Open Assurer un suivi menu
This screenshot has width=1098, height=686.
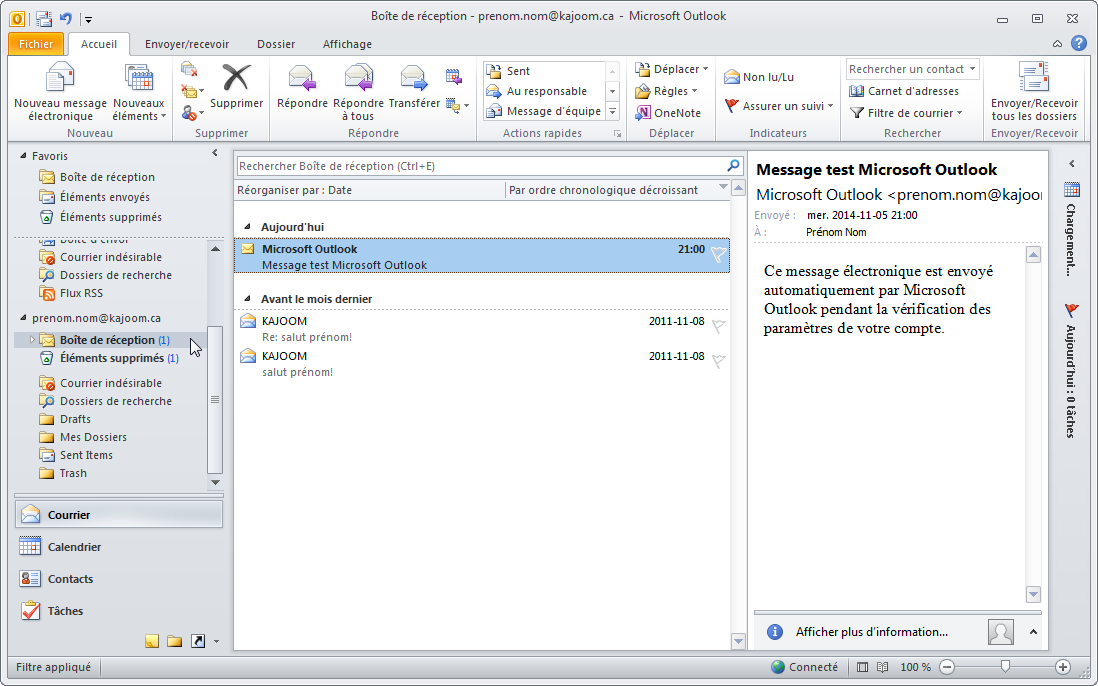click(x=779, y=106)
